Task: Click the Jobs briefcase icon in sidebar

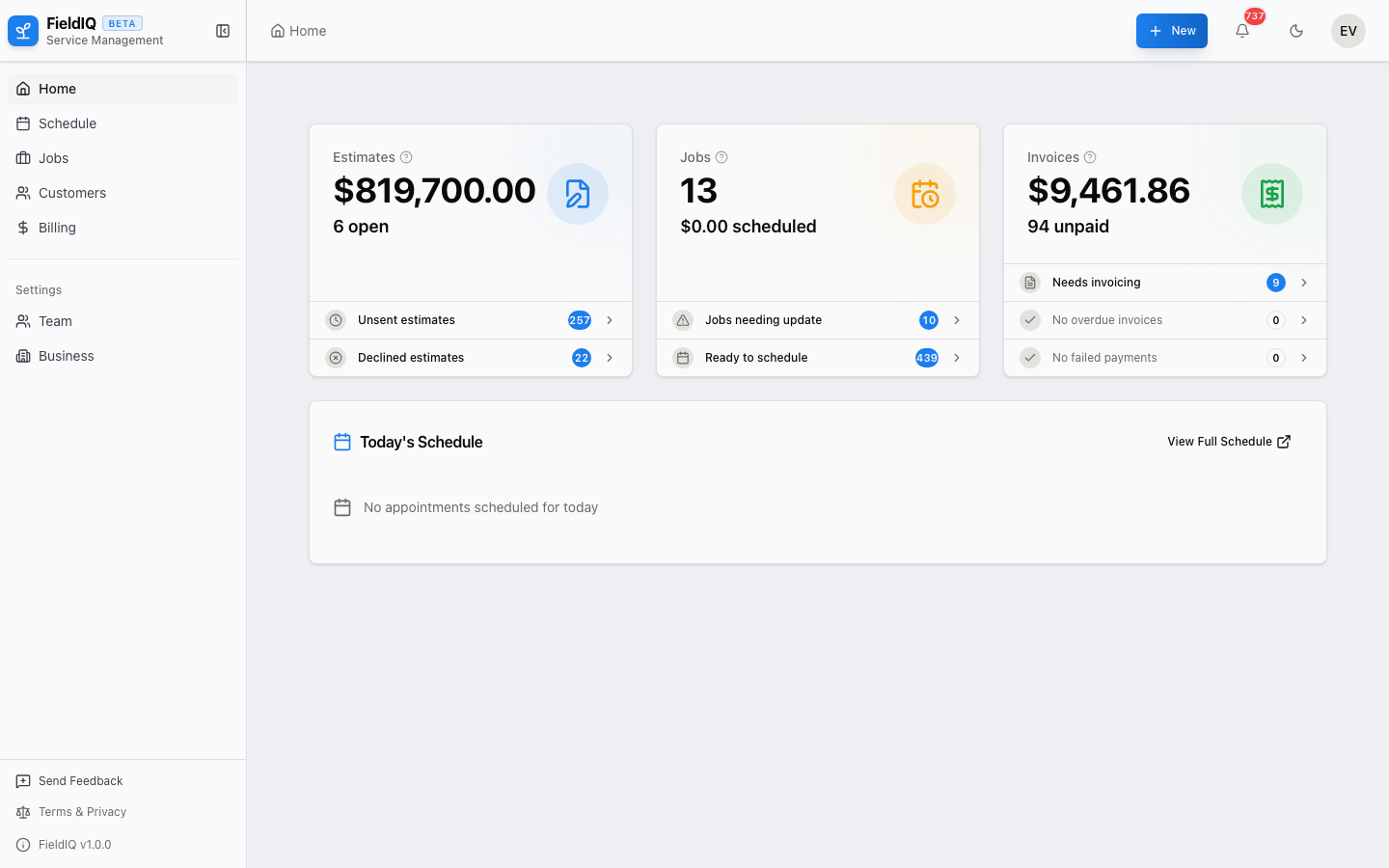Action: click(x=22, y=158)
